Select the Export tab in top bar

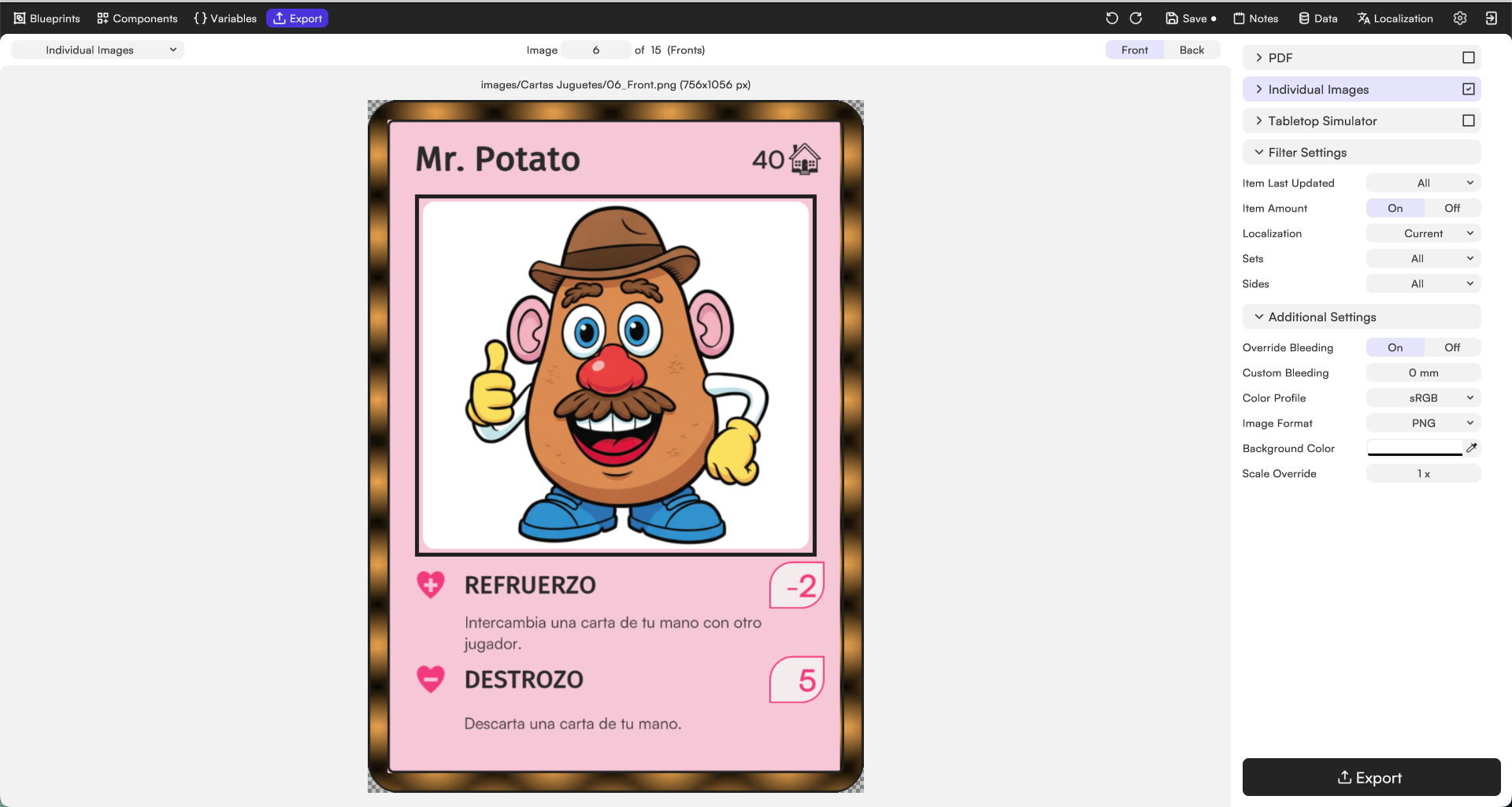(x=298, y=18)
